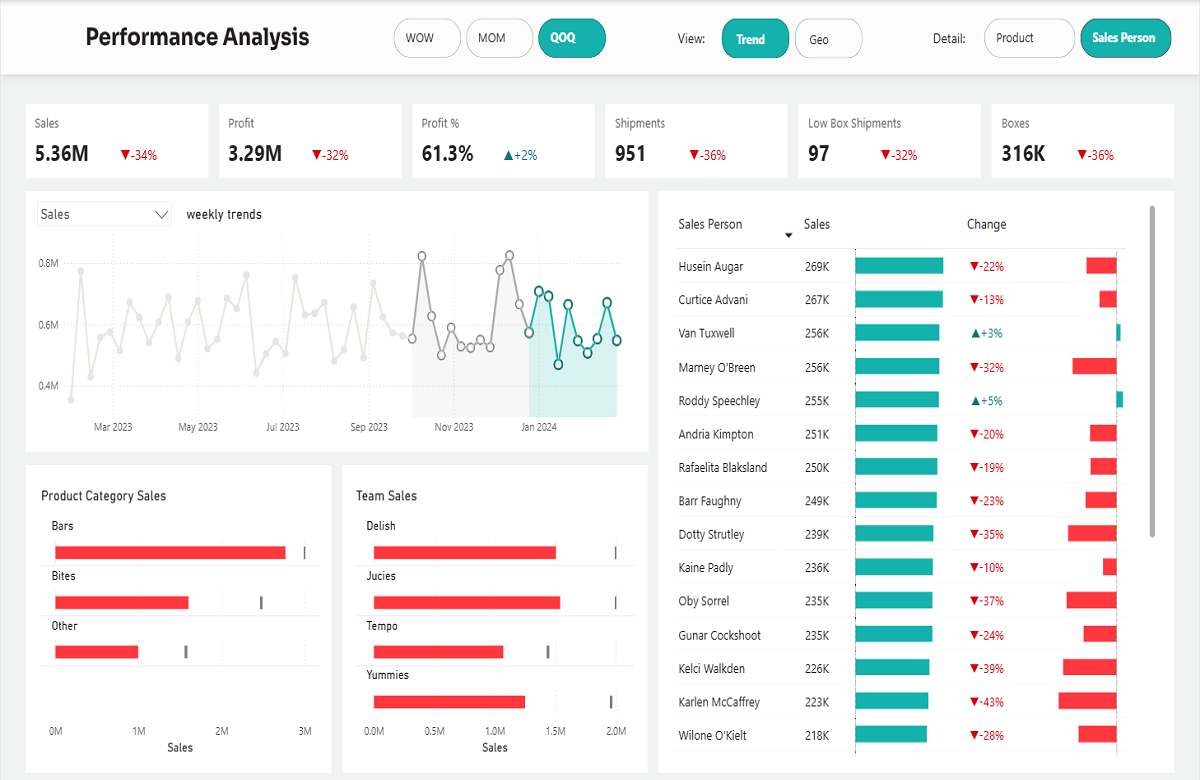Select Gunar Cockshoot row
The image size is (1200, 780).
[x=900, y=635]
